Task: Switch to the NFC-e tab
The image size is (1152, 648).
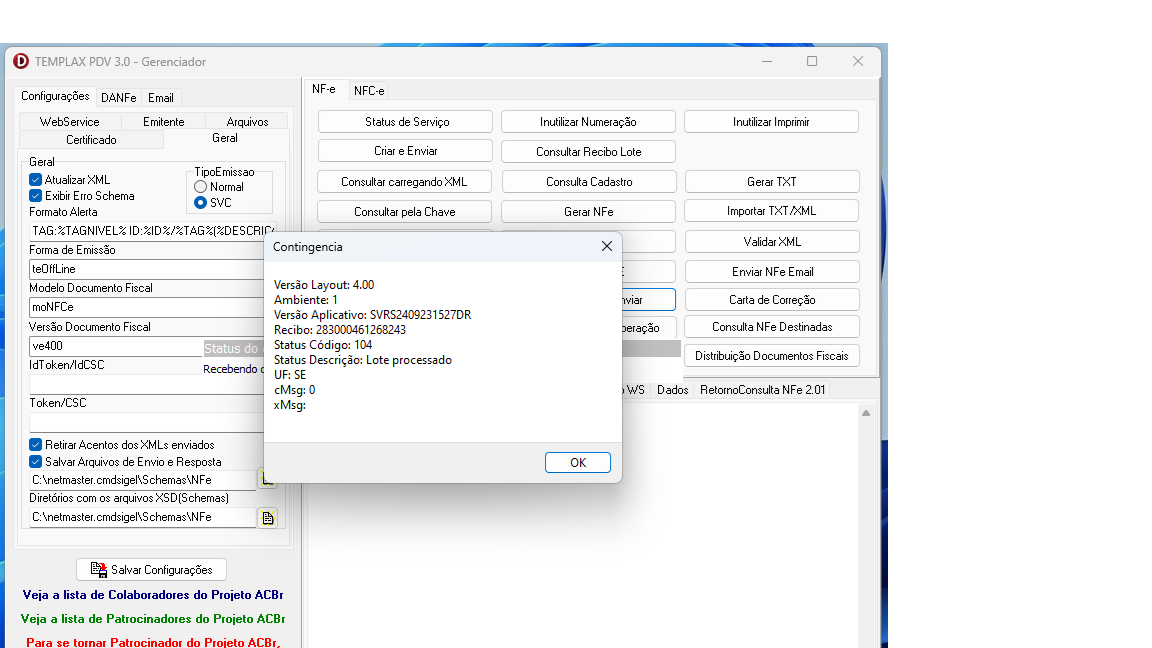Action: point(369,91)
